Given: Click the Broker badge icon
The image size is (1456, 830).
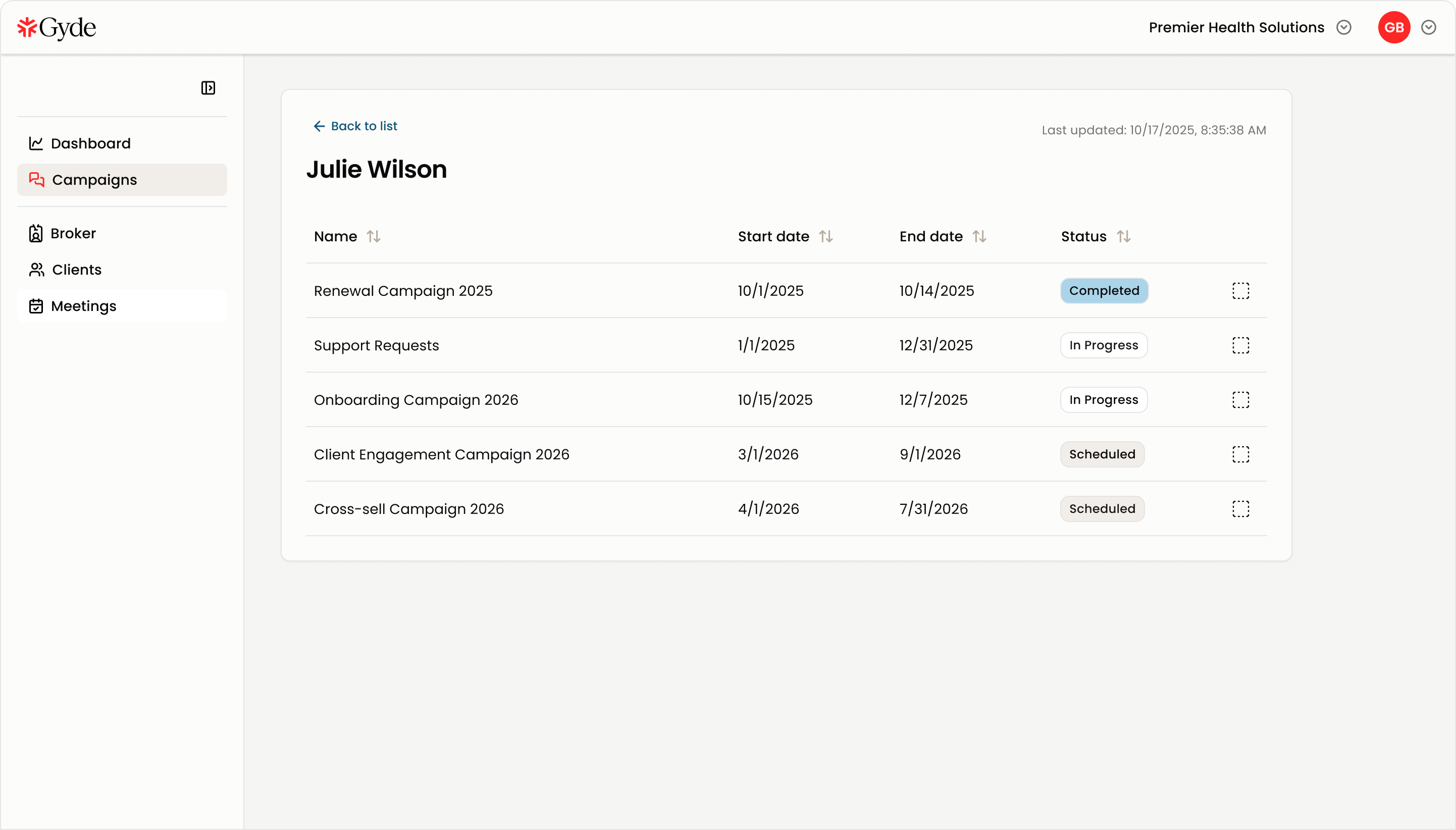Looking at the screenshot, I should point(36,233).
